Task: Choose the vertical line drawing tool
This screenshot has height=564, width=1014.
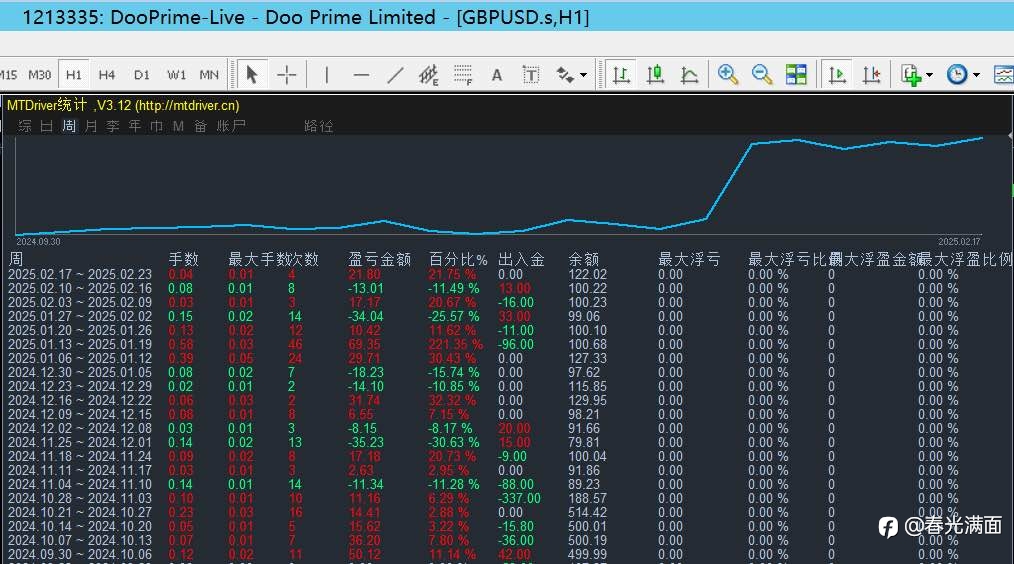Action: tap(327, 75)
